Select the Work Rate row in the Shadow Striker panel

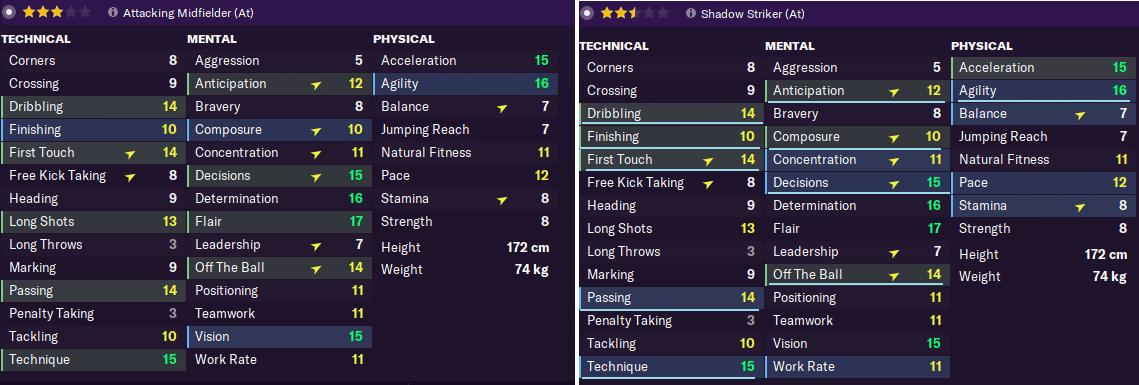858,367
